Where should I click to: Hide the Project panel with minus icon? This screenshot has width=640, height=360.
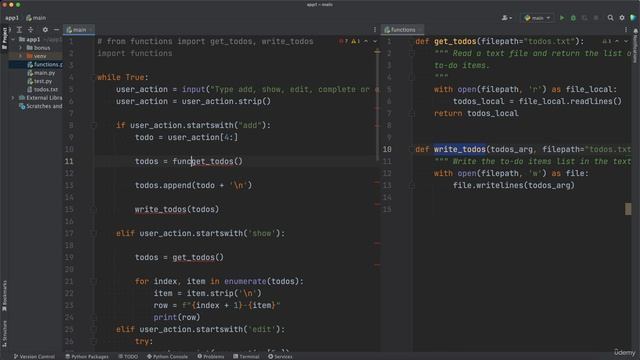pyautogui.click(x=56, y=30)
